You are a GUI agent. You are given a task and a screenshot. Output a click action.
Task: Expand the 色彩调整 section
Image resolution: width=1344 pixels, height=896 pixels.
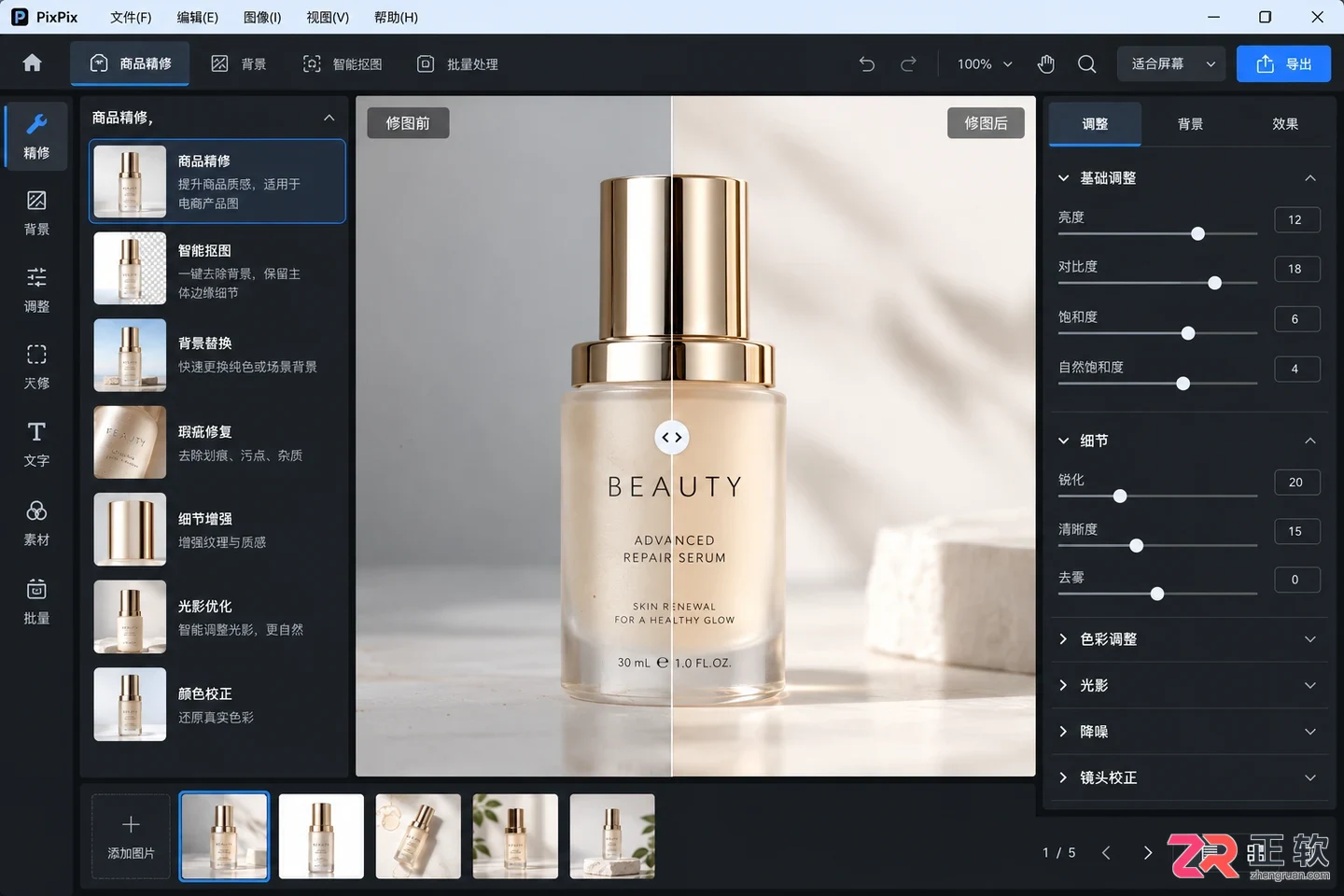click(x=1189, y=639)
